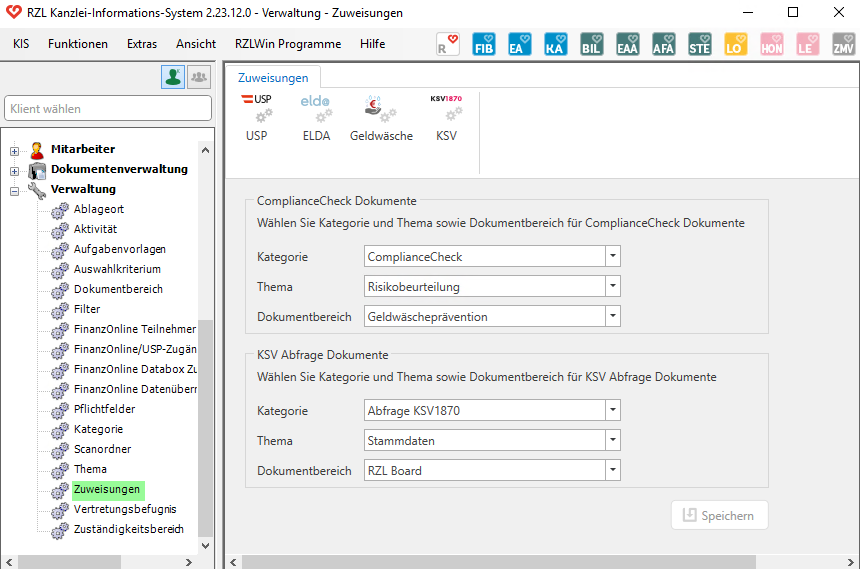Open the ComplianceCheck Kategorie dropdown
Viewport: 860px width, 569px height.
pos(612,256)
